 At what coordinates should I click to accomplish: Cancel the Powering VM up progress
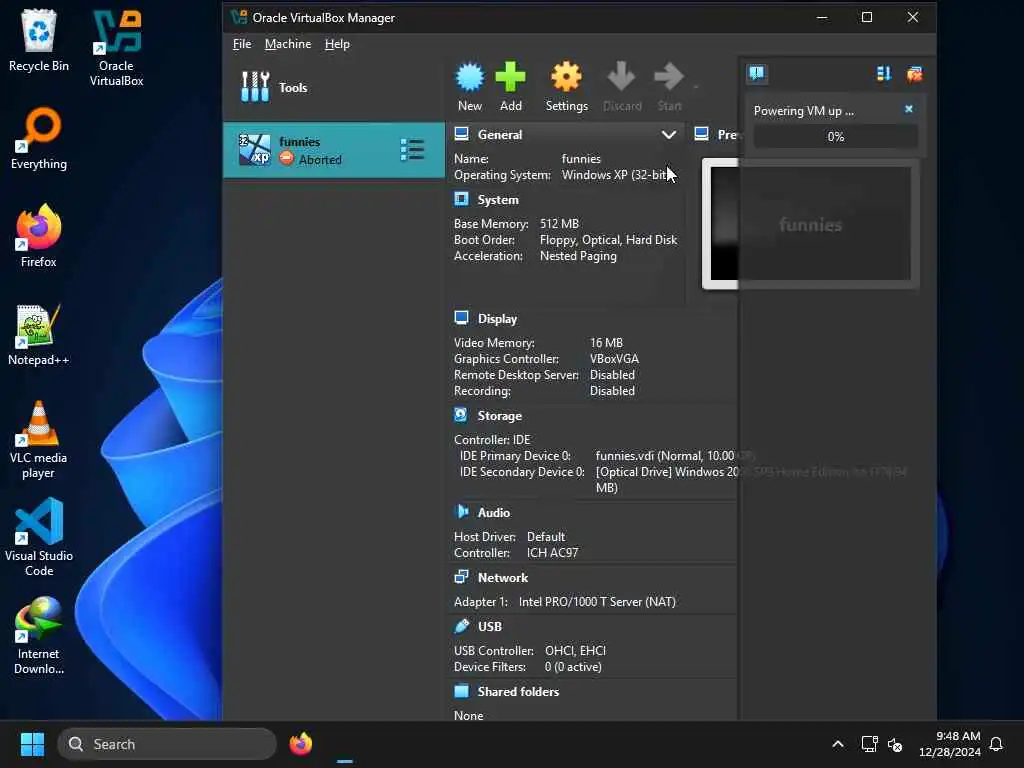click(x=908, y=109)
